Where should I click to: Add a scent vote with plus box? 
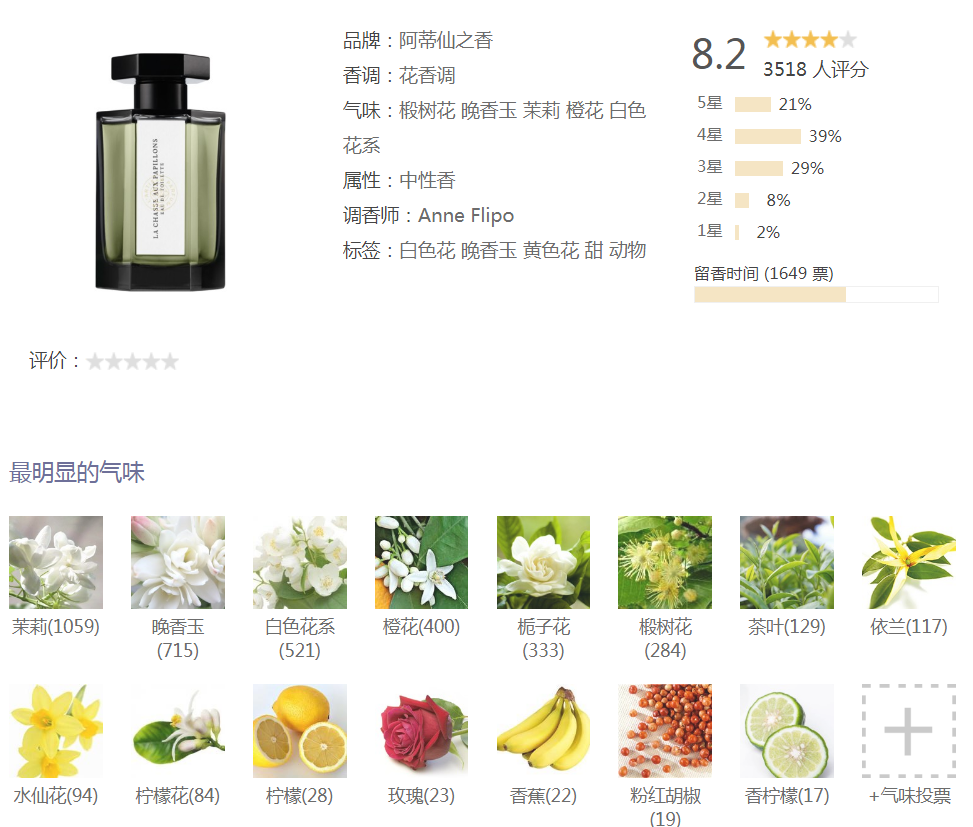click(908, 731)
